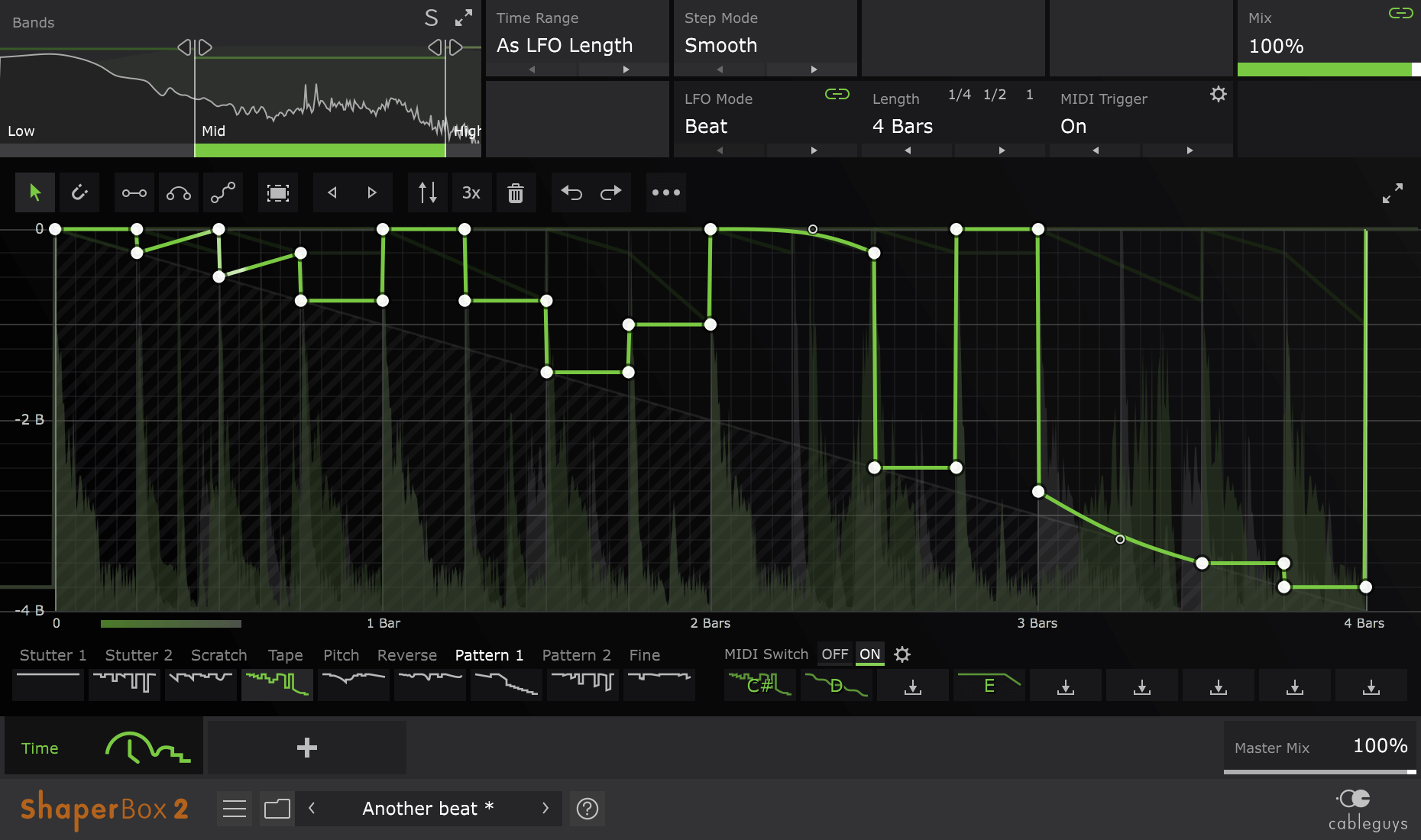The height and width of the screenshot is (840, 1421).
Task: Select the Reverse wave preset tab
Action: (x=406, y=654)
